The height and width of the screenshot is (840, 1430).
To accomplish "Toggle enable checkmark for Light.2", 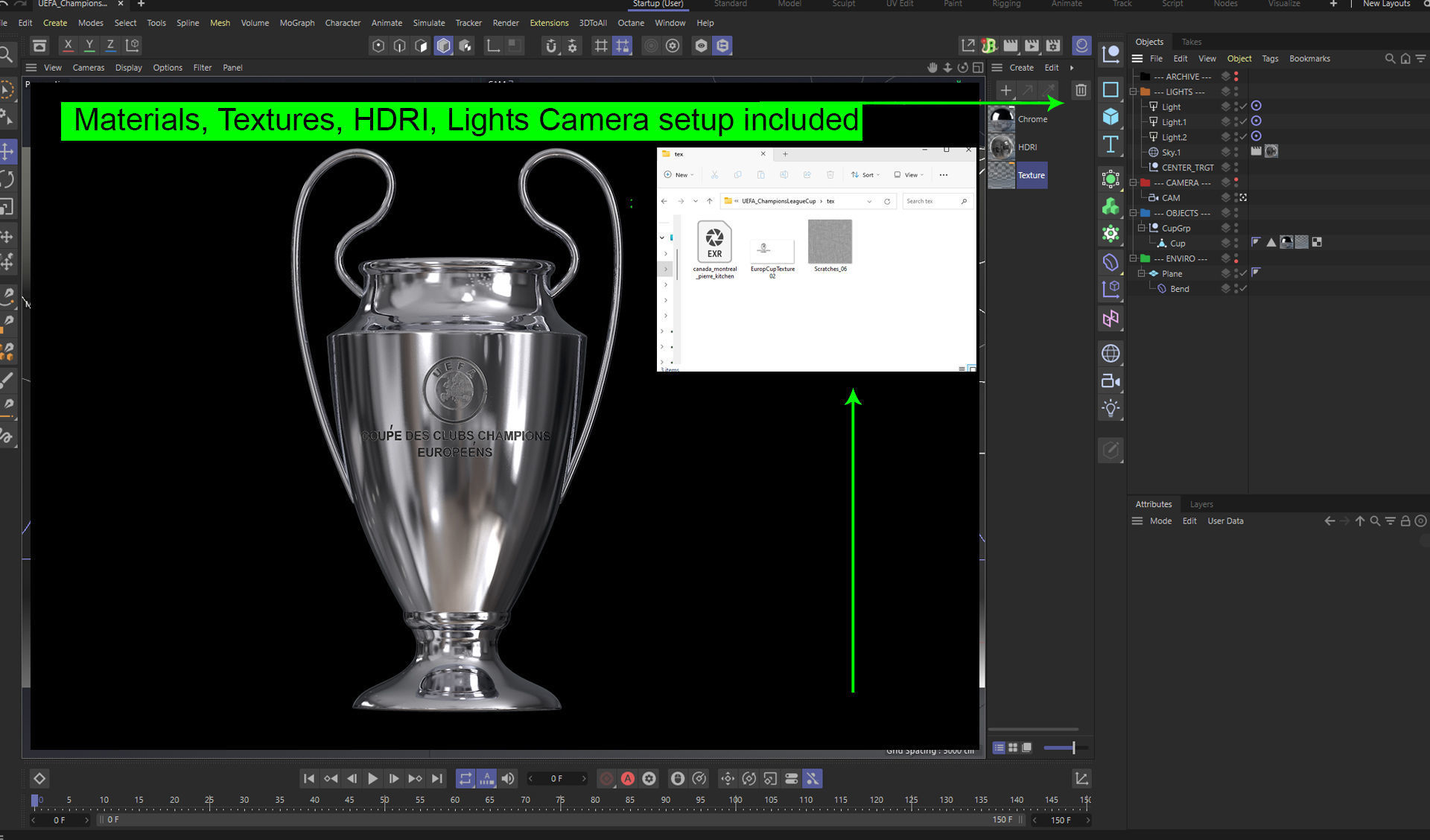I will [1243, 137].
